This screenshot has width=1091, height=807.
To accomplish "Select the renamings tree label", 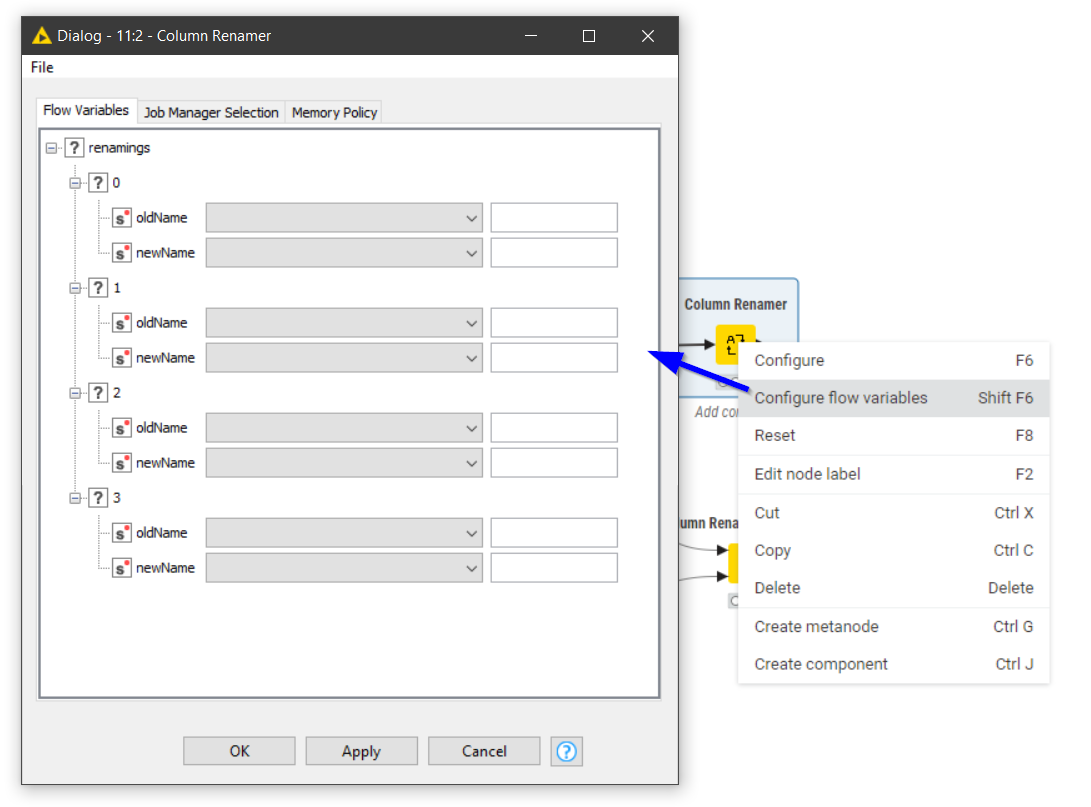I will click(119, 148).
